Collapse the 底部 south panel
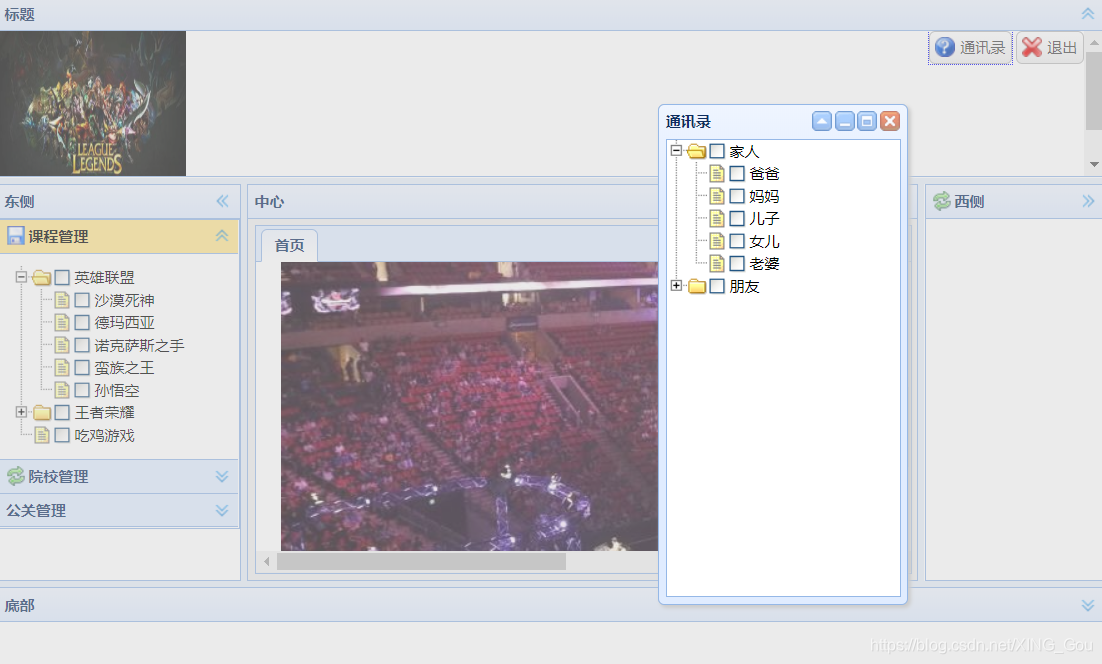This screenshot has height=664, width=1102. [x=1087, y=605]
